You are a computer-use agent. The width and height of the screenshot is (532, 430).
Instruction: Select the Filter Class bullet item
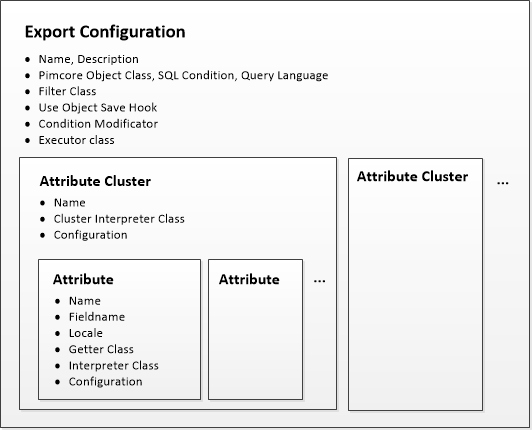tap(67, 91)
